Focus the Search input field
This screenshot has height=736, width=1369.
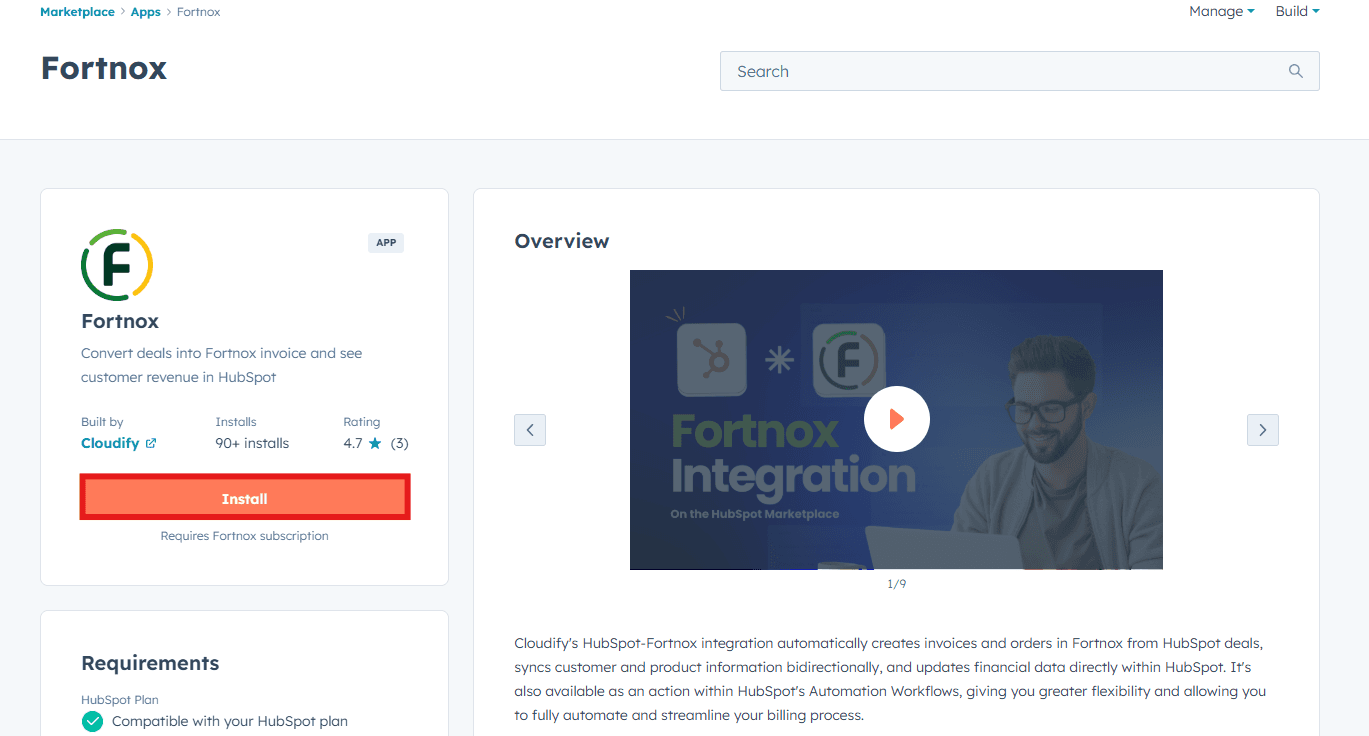point(1019,71)
